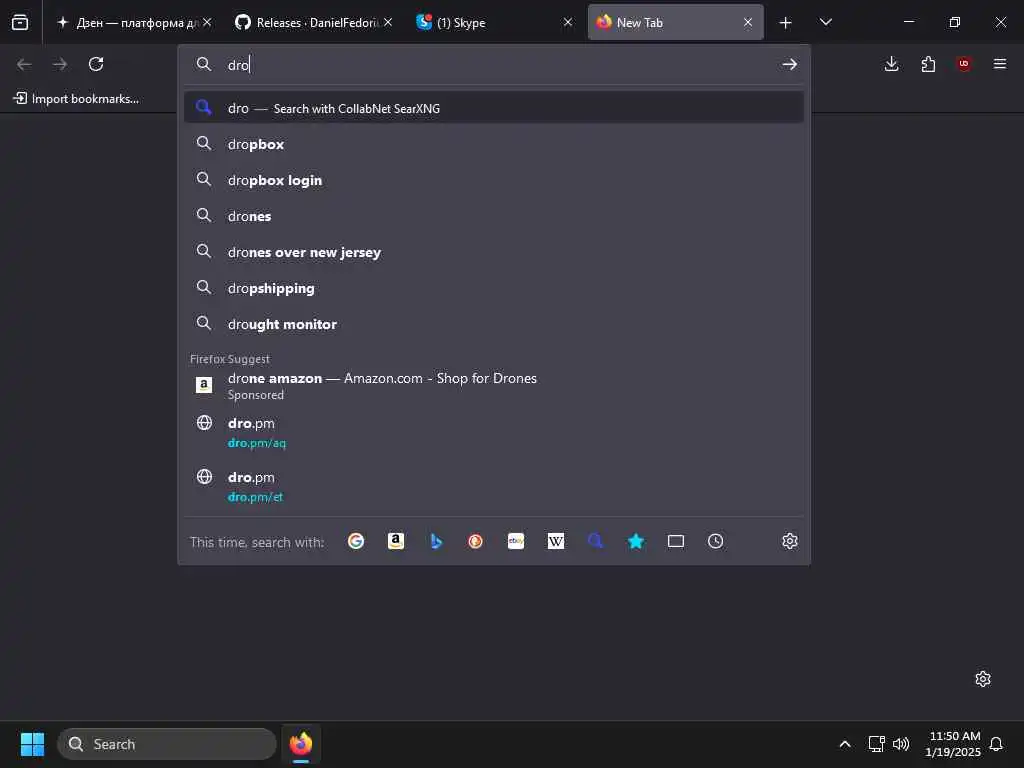Open search settings gear in dropdown

click(x=790, y=541)
